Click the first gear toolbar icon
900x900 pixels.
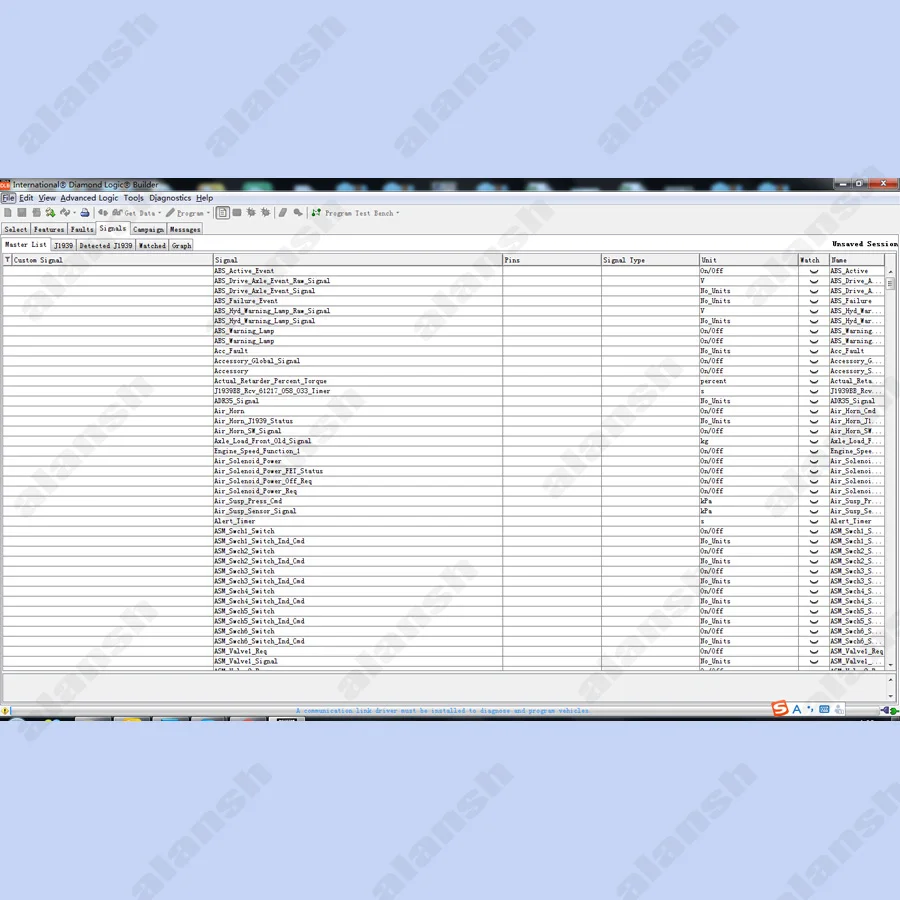coord(251,213)
